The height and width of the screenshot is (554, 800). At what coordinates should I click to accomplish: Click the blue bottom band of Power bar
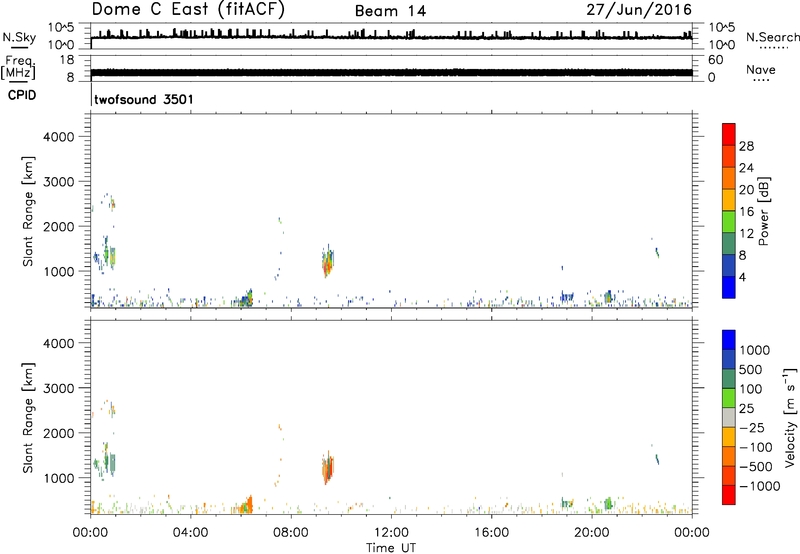click(x=729, y=287)
